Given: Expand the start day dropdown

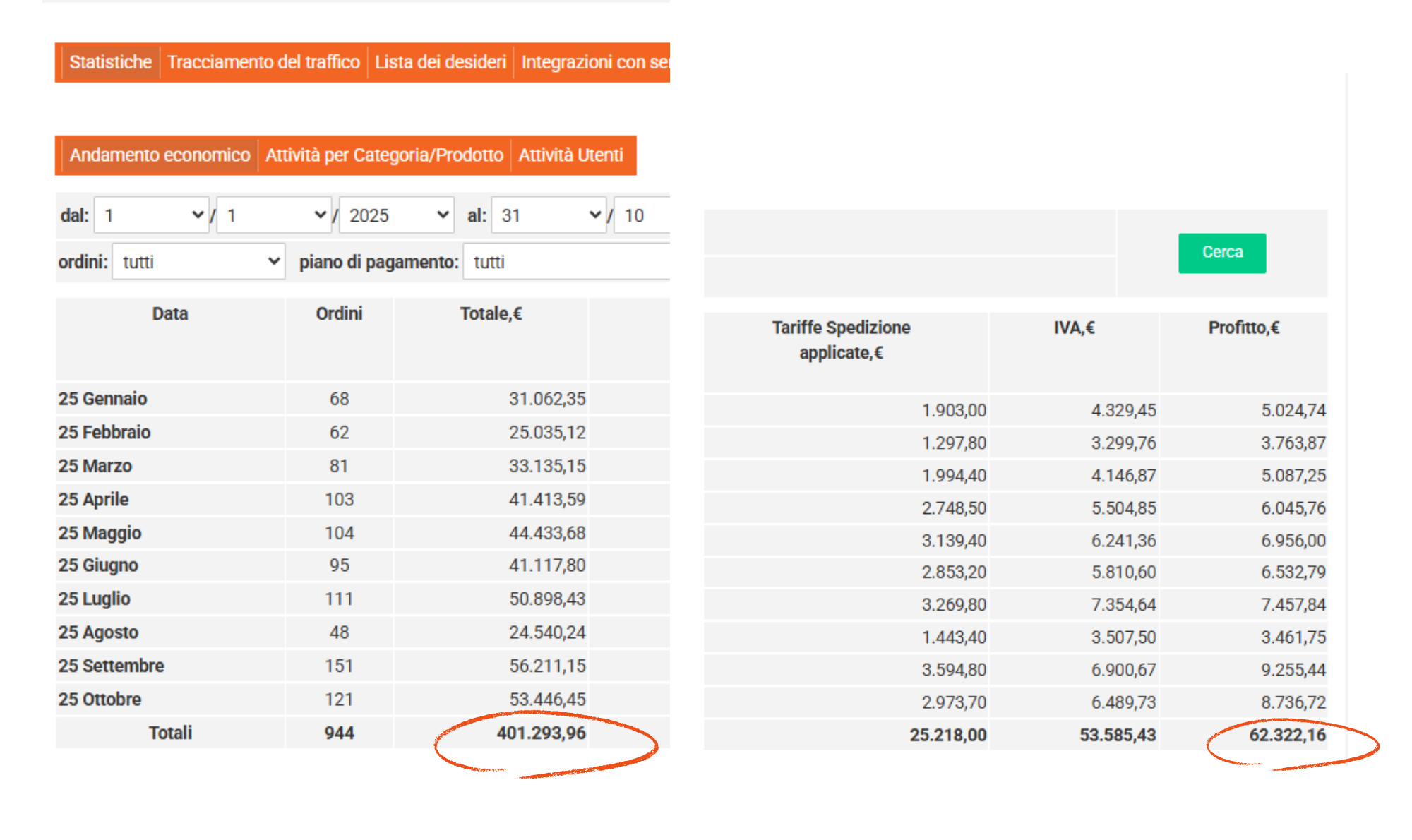Looking at the screenshot, I should 152,215.
